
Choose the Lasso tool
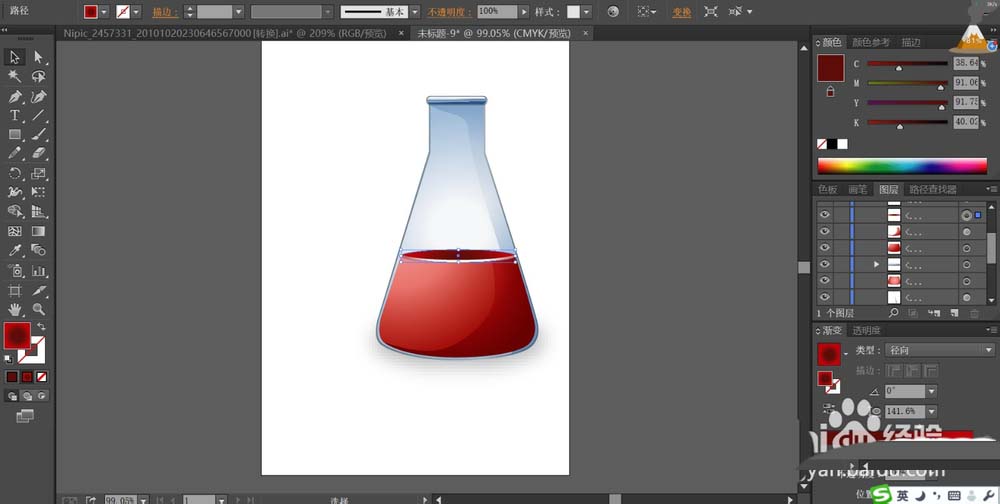pos(38,77)
